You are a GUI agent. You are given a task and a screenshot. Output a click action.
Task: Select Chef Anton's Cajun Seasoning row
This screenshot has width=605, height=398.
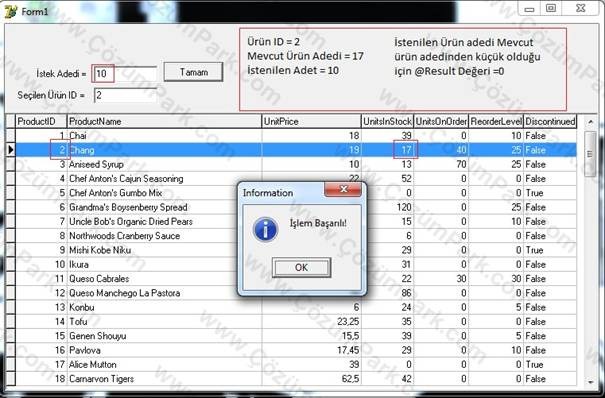(x=296, y=179)
